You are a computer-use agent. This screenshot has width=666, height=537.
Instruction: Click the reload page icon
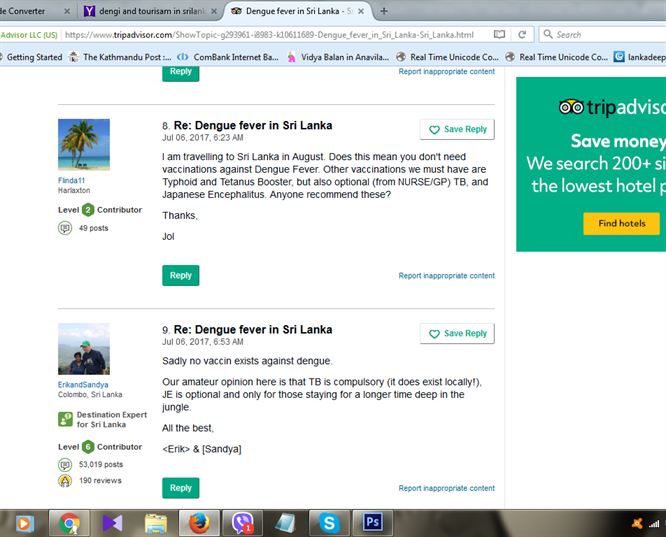coord(523,34)
